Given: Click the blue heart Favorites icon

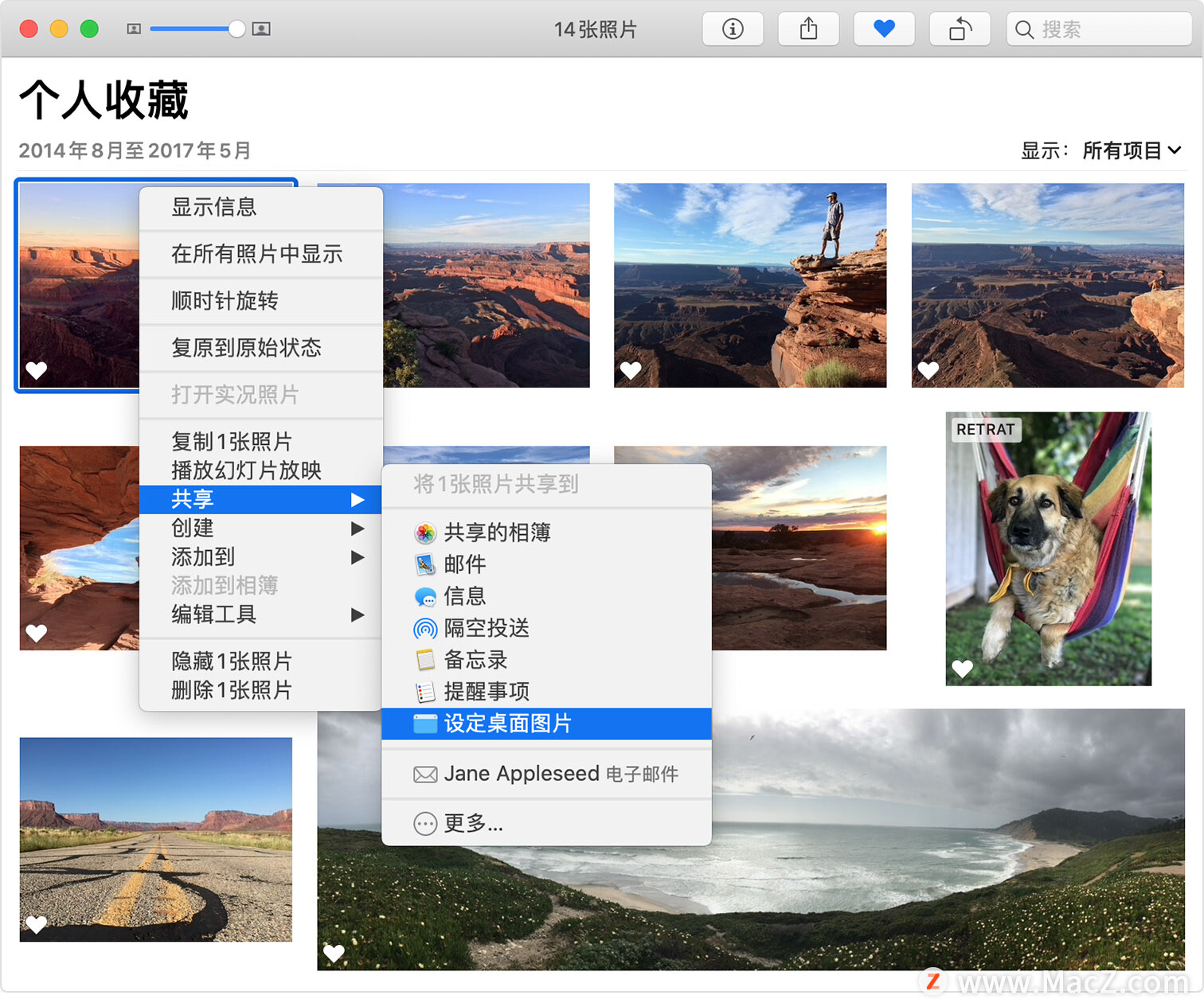Looking at the screenshot, I should pyautogui.click(x=884, y=29).
